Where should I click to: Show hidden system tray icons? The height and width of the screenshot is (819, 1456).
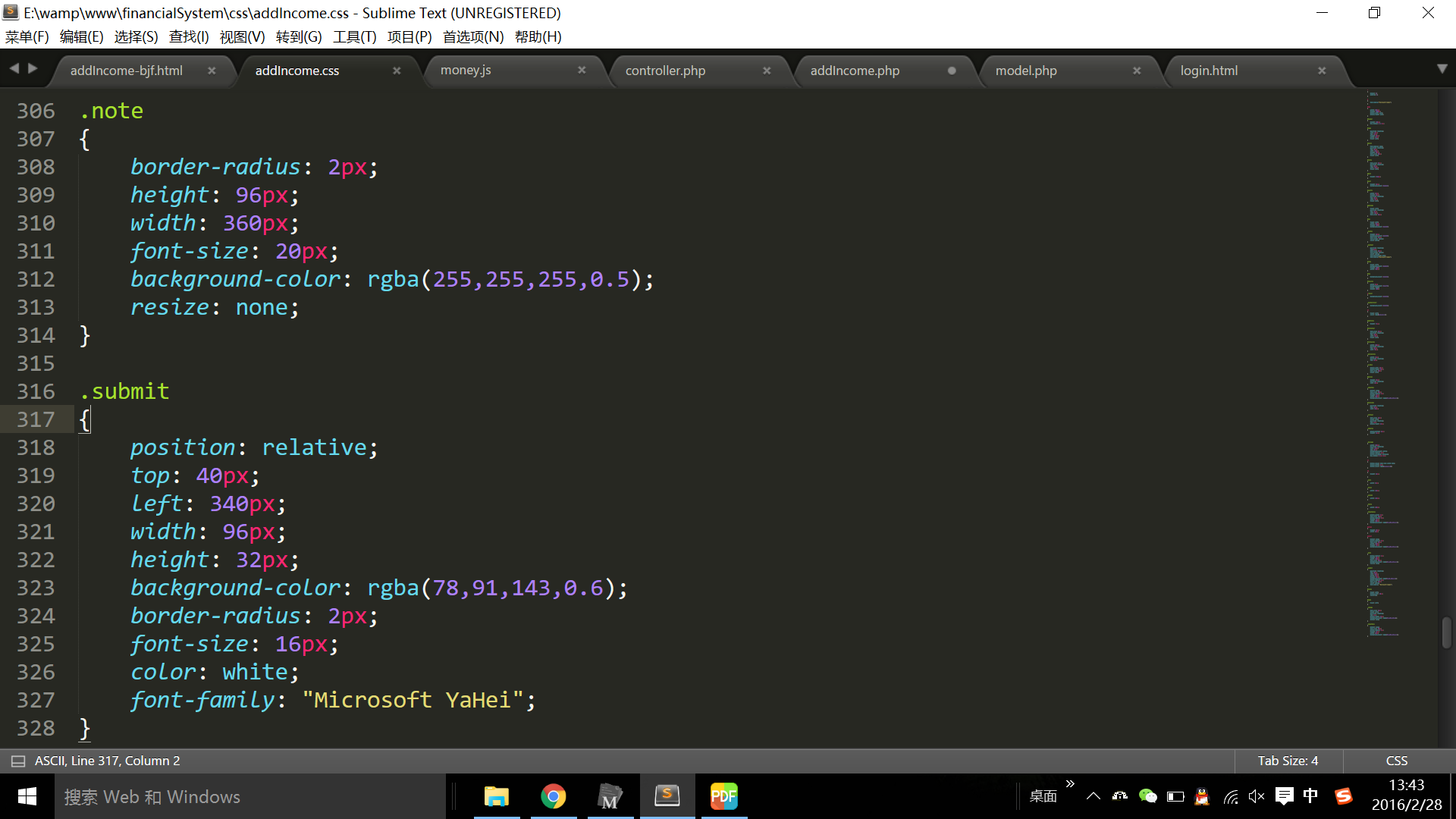click(x=1093, y=796)
